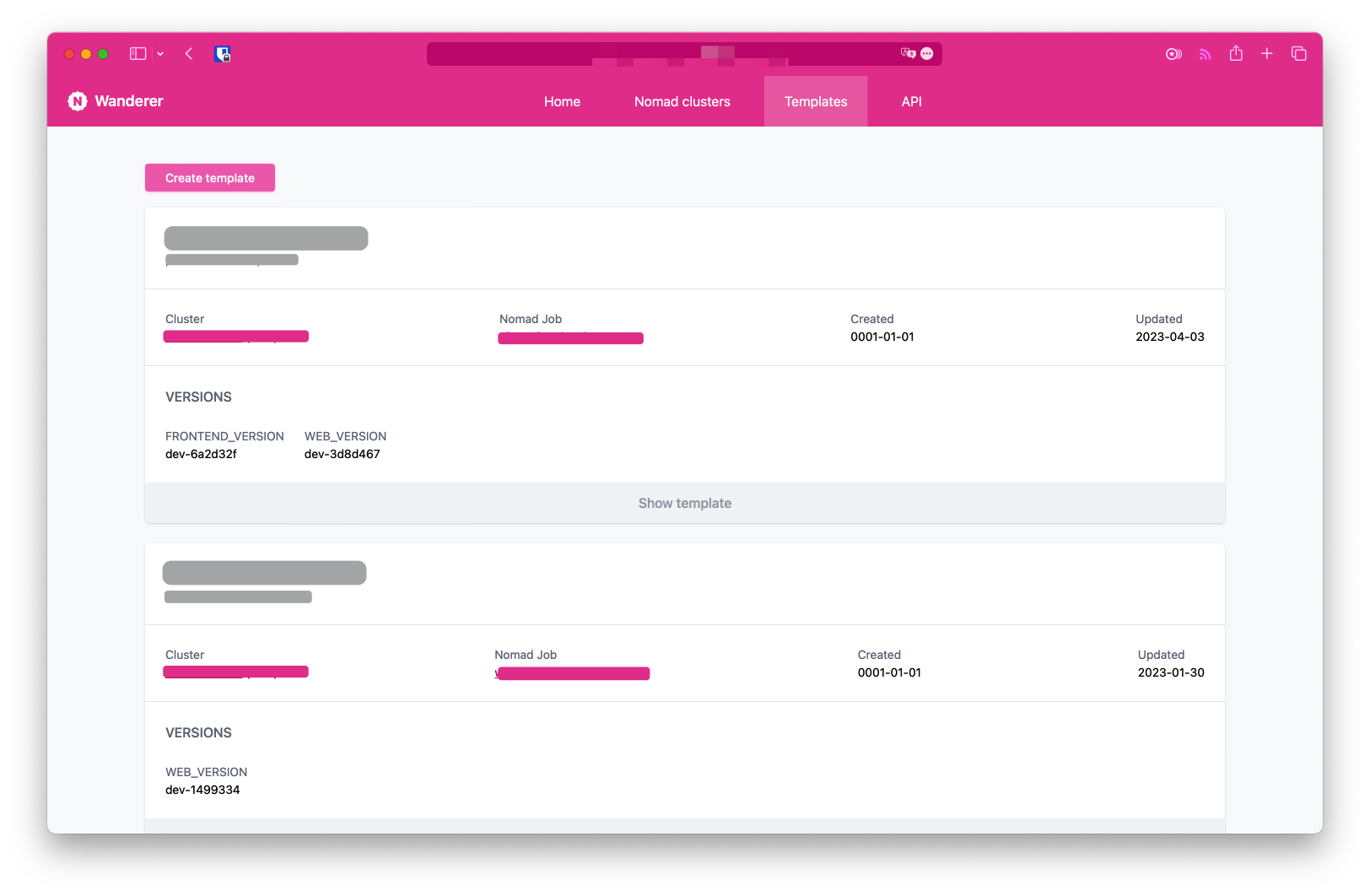Image resolution: width=1370 pixels, height=896 pixels.
Task: Click the VERSIONS heading above dev-1499334
Action: pos(198,732)
